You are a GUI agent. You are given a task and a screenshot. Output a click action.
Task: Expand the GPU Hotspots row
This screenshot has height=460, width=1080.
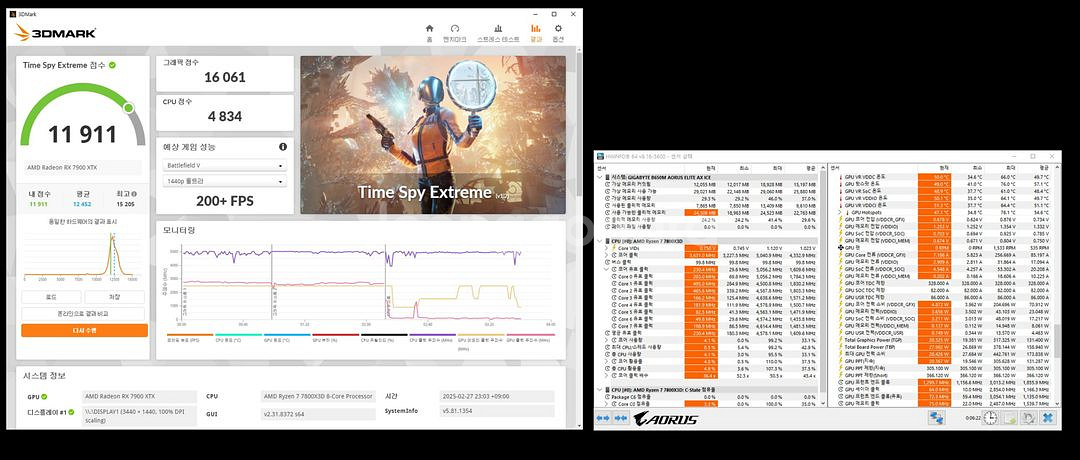[x=839, y=212]
